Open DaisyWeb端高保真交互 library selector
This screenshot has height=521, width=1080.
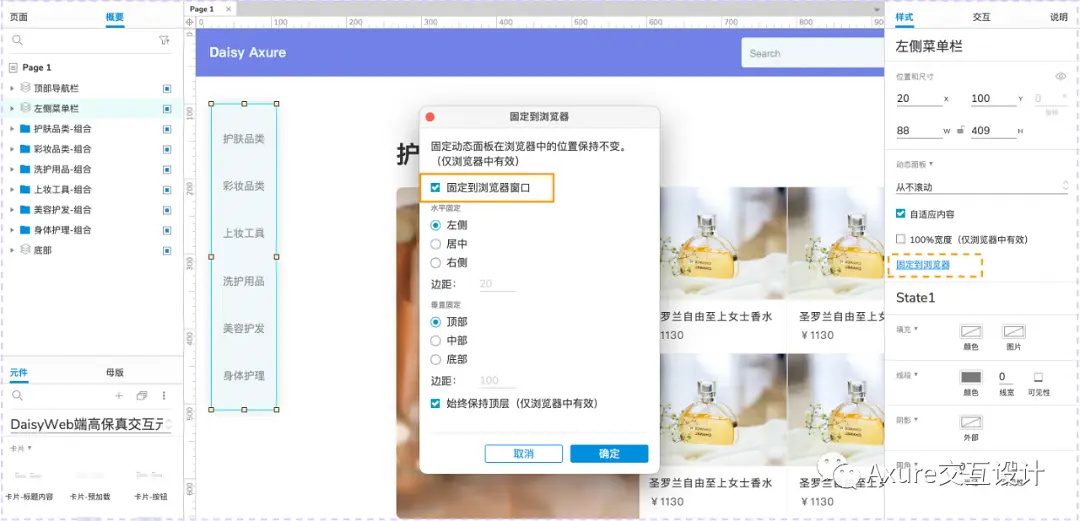(91, 425)
